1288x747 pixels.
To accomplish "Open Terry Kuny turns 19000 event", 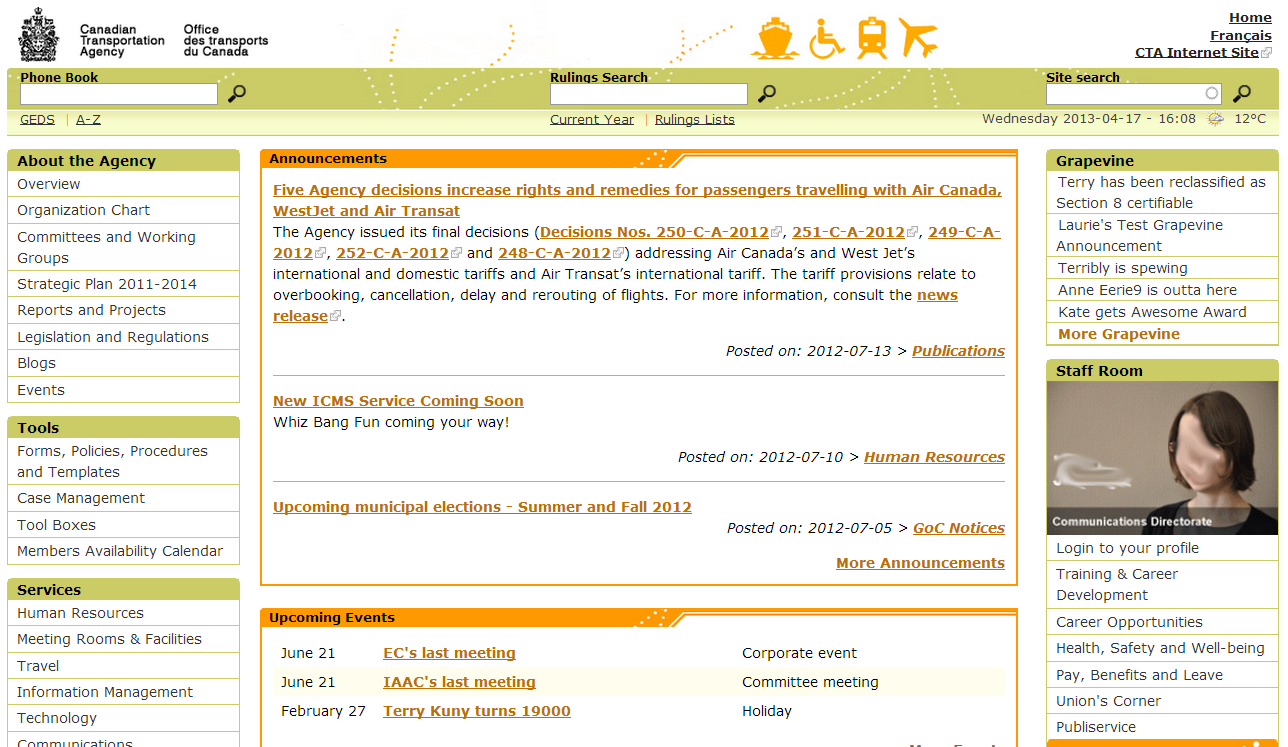I will (x=477, y=711).
